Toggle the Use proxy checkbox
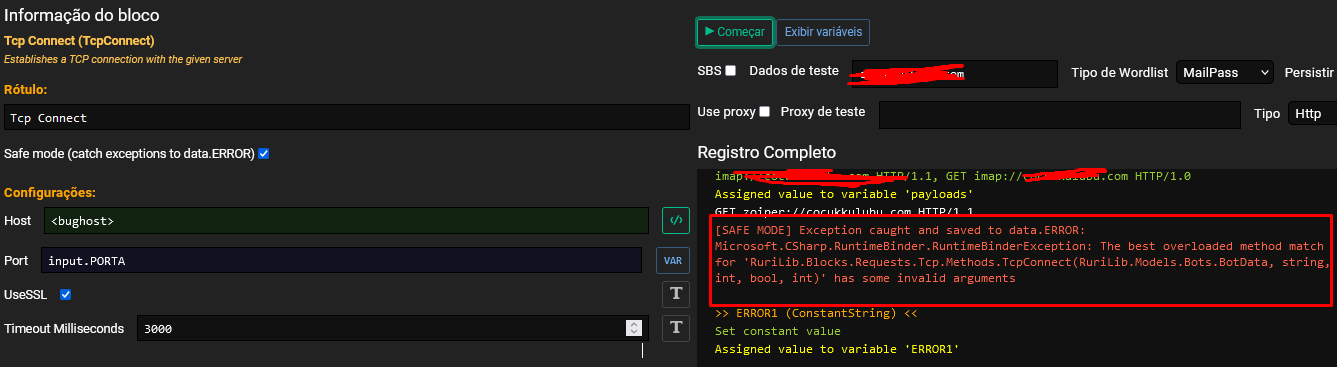The height and width of the screenshot is (367, 1337). pyautogui.click(x=764, y=111)
